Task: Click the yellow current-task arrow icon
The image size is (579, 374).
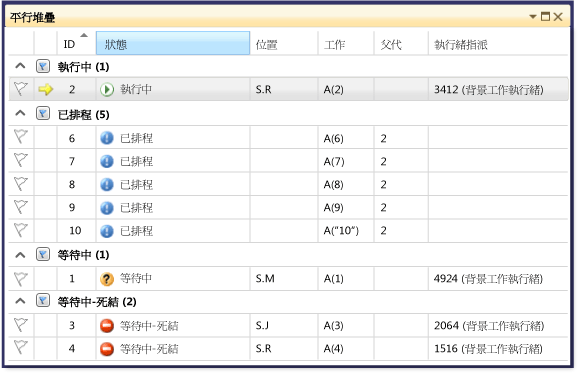Action: [45, 89]
